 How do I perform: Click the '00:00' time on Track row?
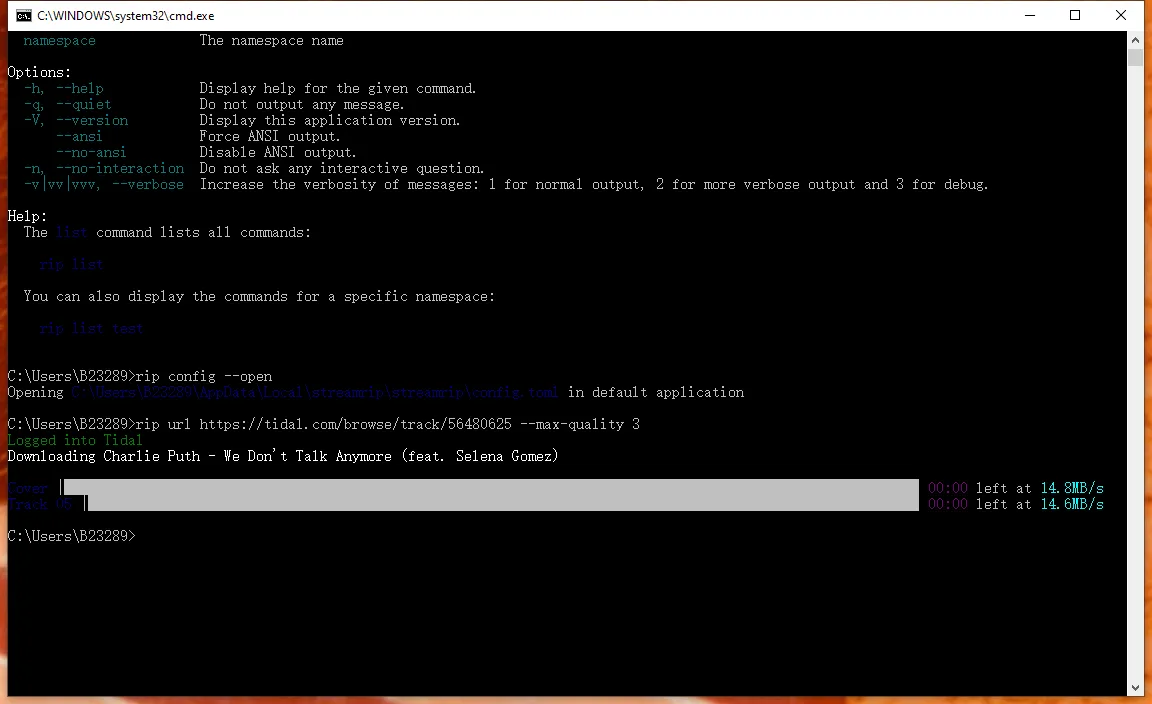tap(948, 504)
